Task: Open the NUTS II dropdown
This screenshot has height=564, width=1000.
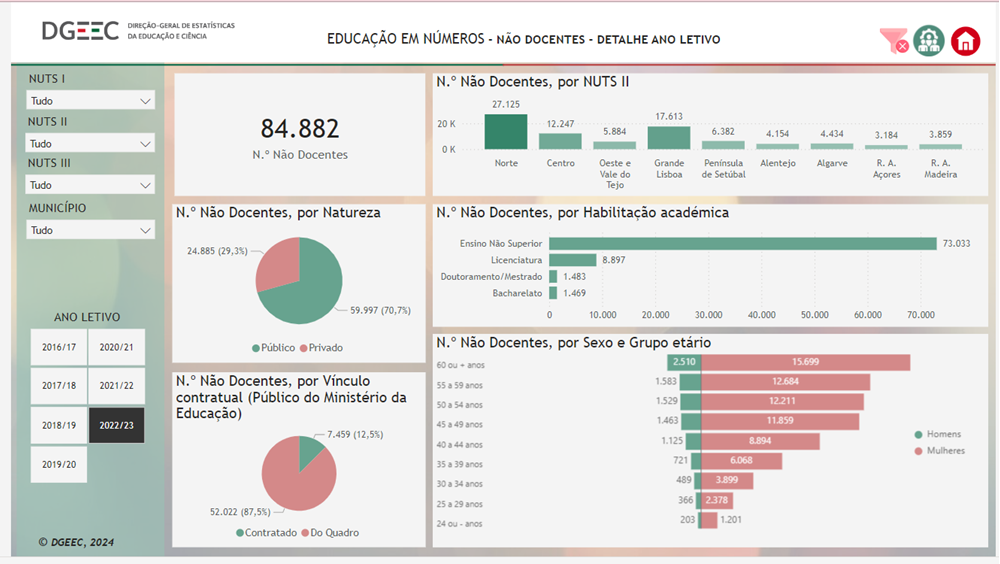Action: [x=90, y=144]
